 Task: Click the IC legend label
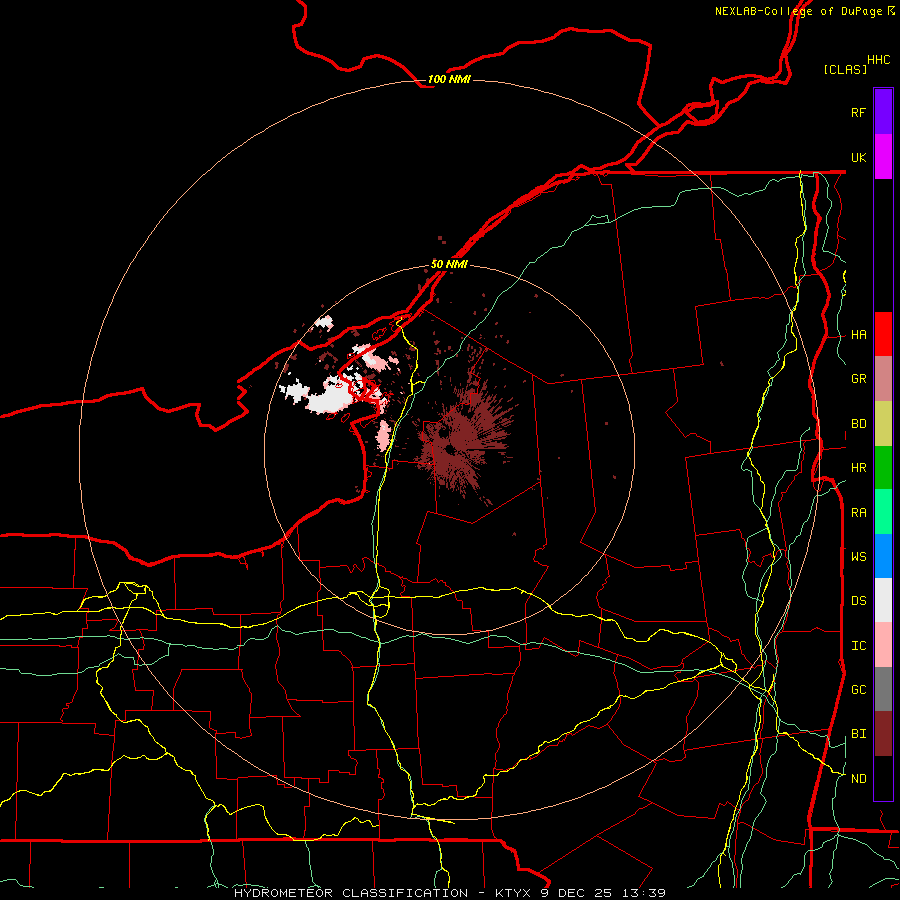click(x=859, y=646)
